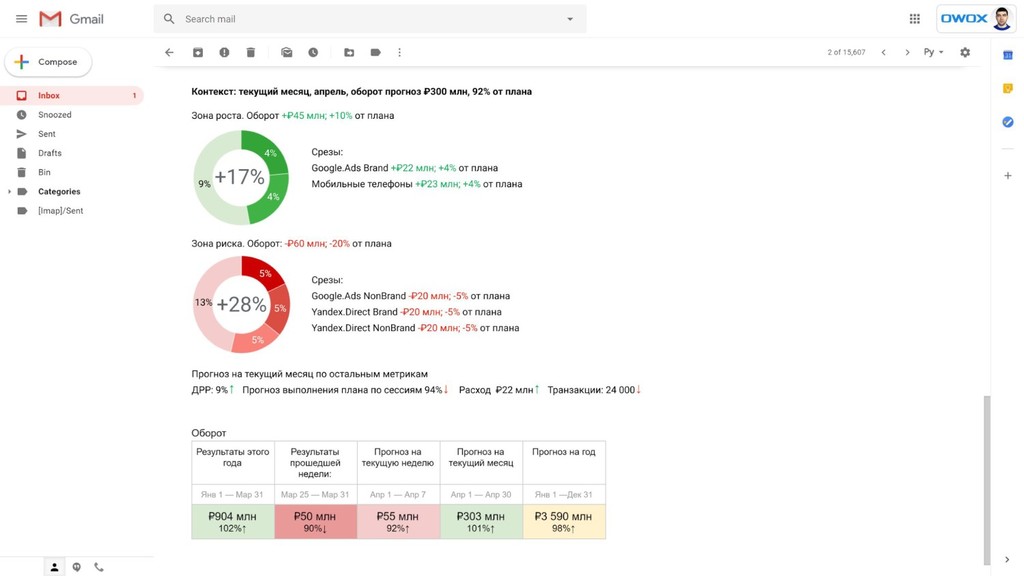The width and height of the screenshot is (1024, 576).
Task: Move email to a folder
Action: (349, 52)
